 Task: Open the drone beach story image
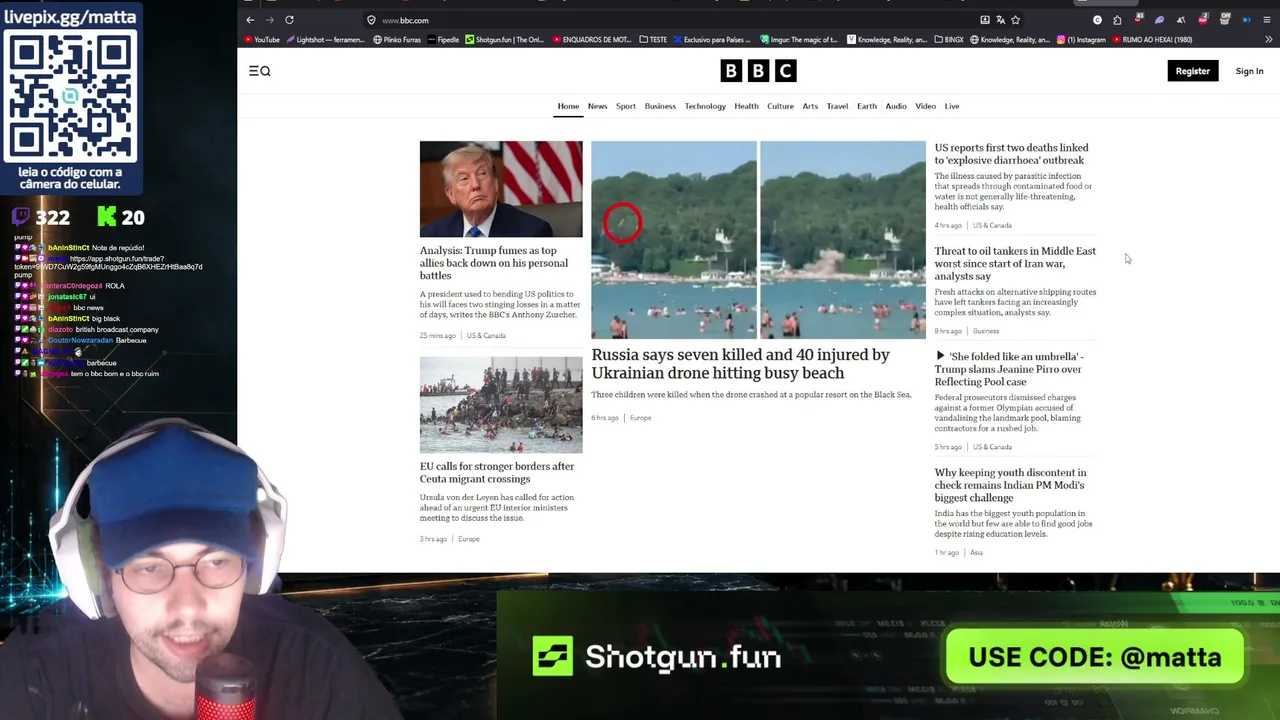[758, 240]
